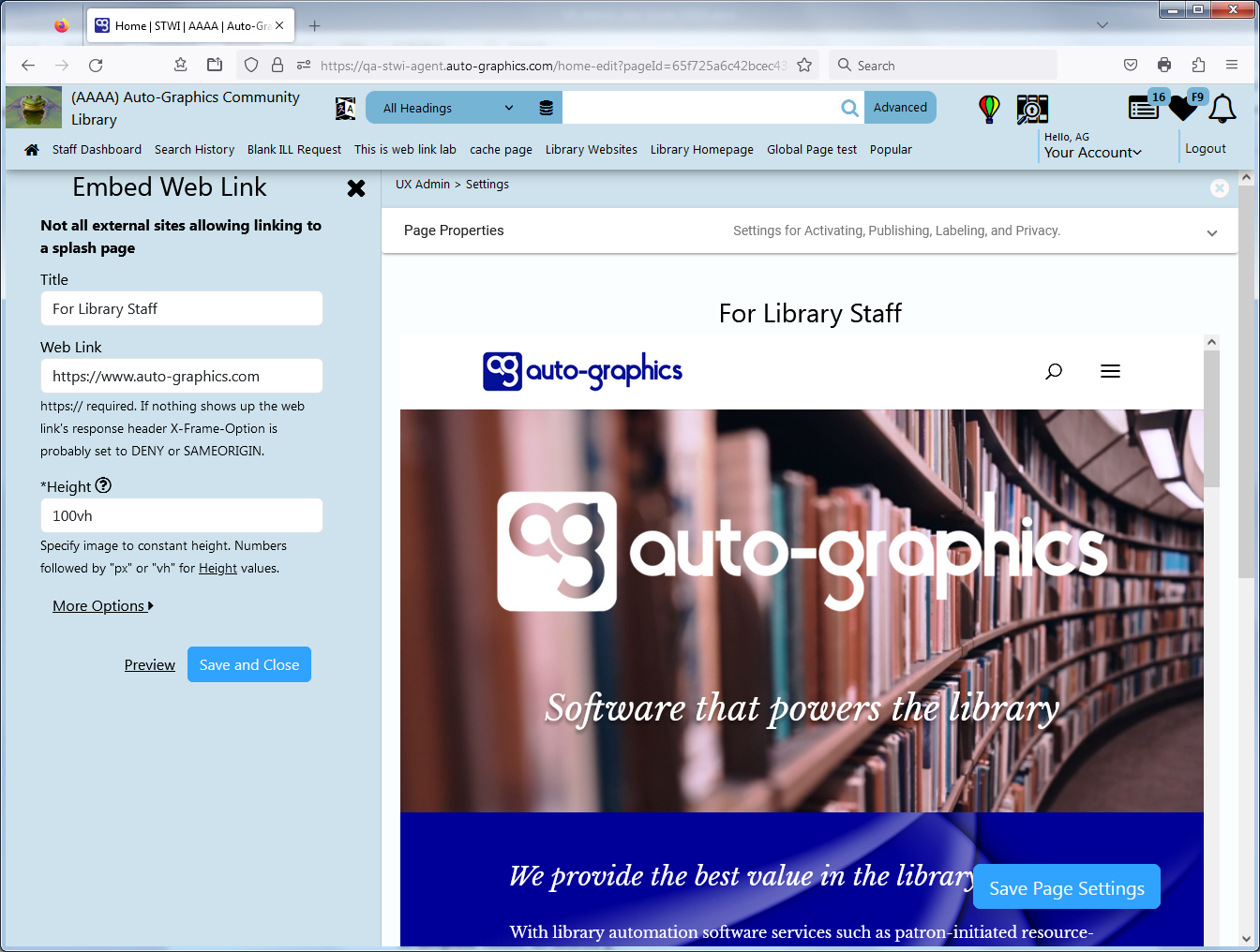Click Logout link

pyautogui.click(x=1206, y=149)
